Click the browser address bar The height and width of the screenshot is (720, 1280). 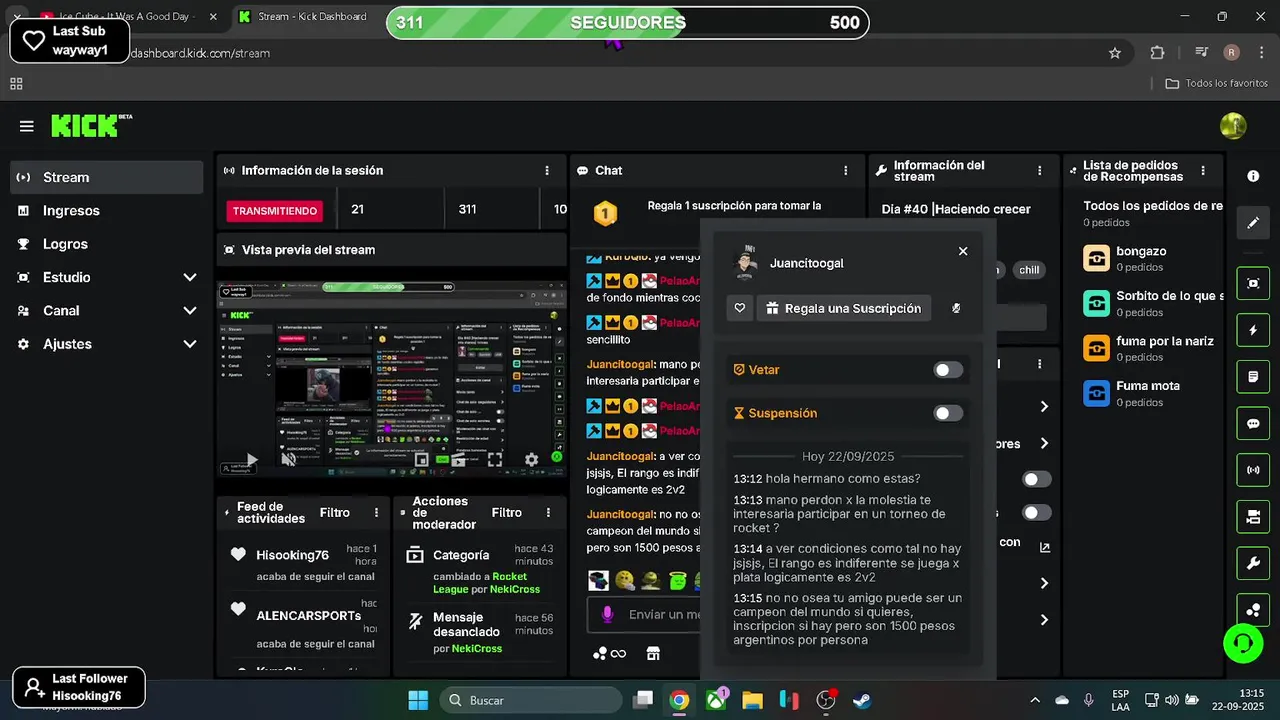click(610, 53)
